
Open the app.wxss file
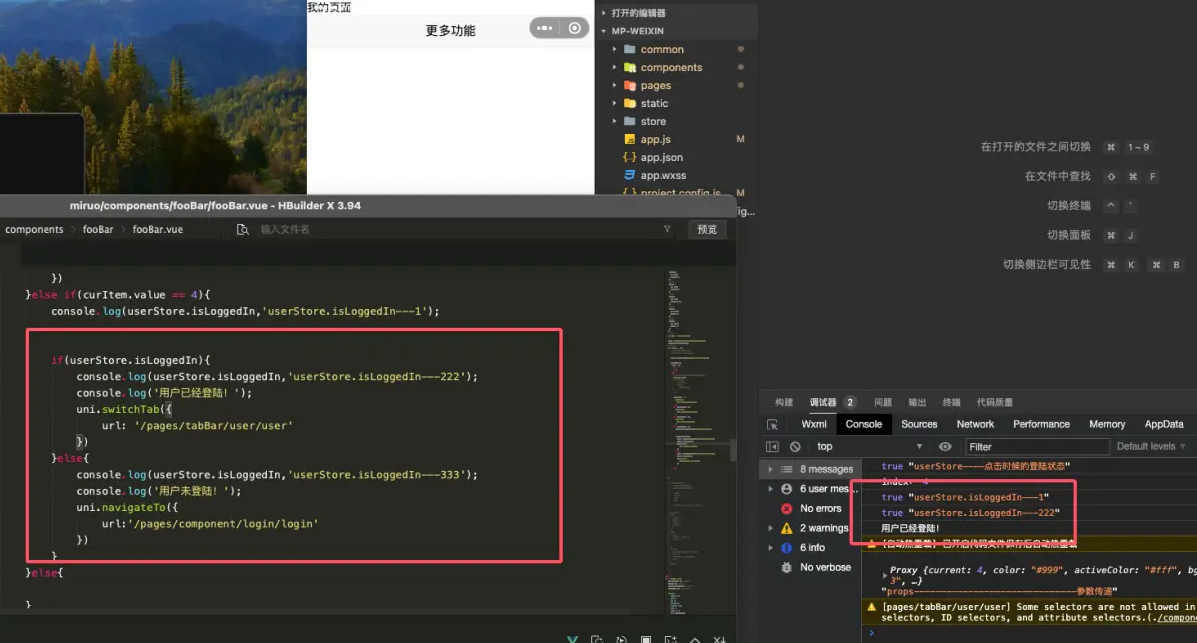661,175
